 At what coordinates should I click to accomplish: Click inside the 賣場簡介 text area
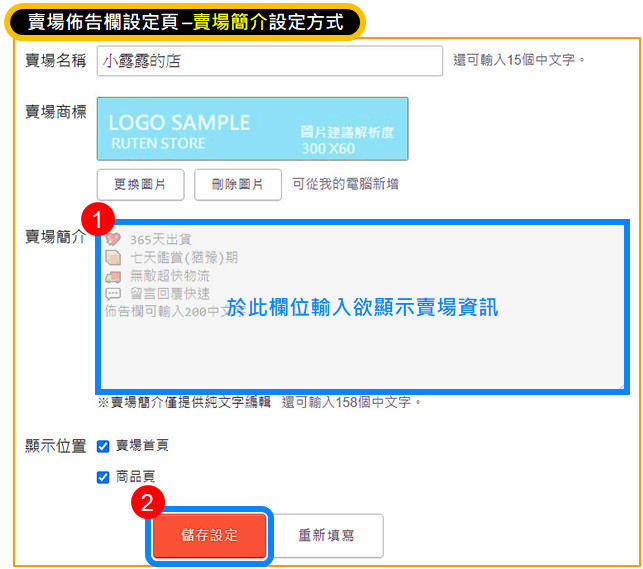pyautogui.click(x=360, y=340)
